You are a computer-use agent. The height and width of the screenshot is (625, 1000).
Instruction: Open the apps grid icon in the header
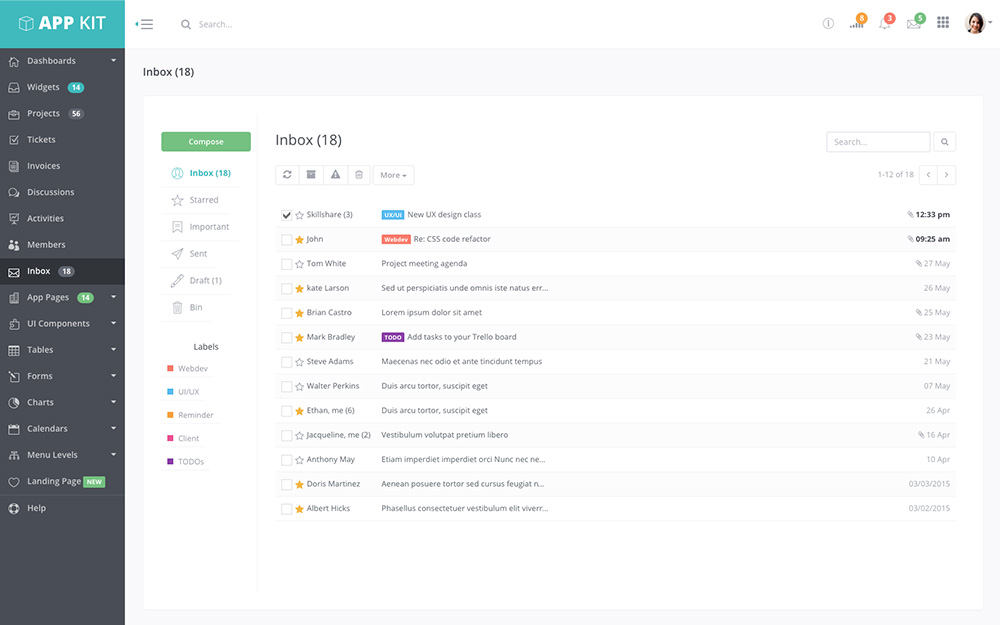pos(942,22)
